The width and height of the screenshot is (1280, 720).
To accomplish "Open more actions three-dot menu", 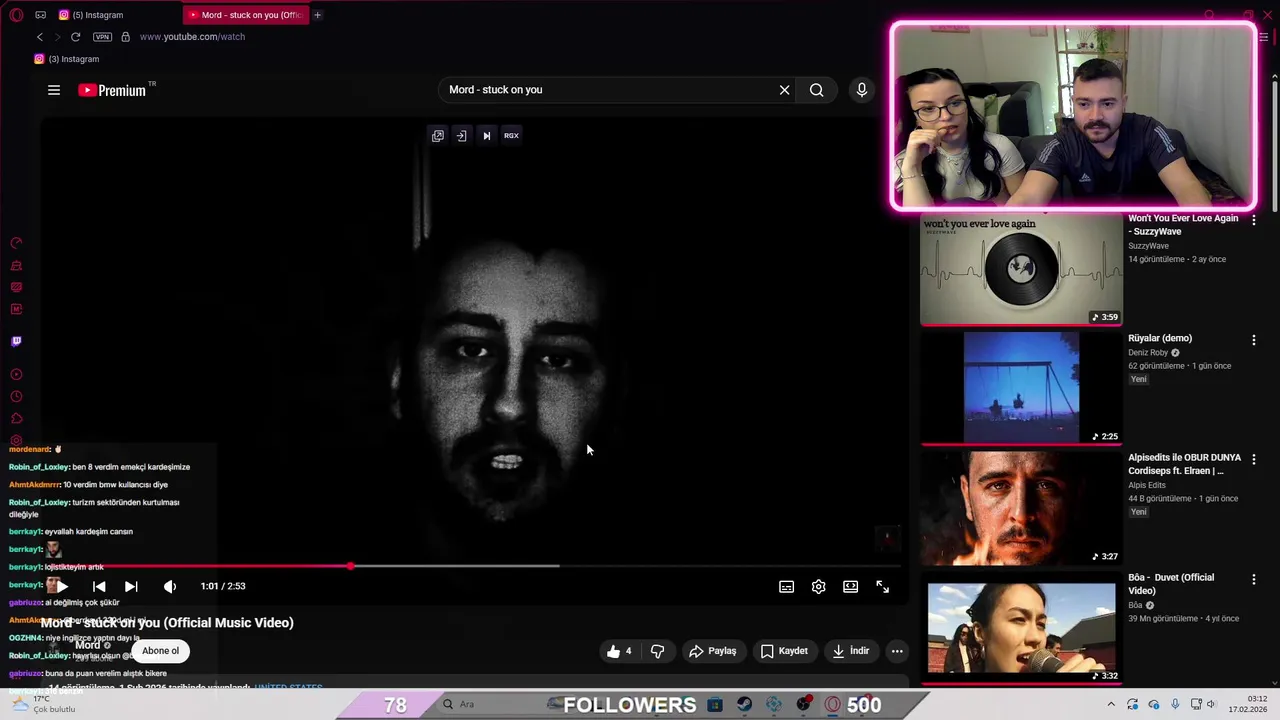I will coord(897,651).
